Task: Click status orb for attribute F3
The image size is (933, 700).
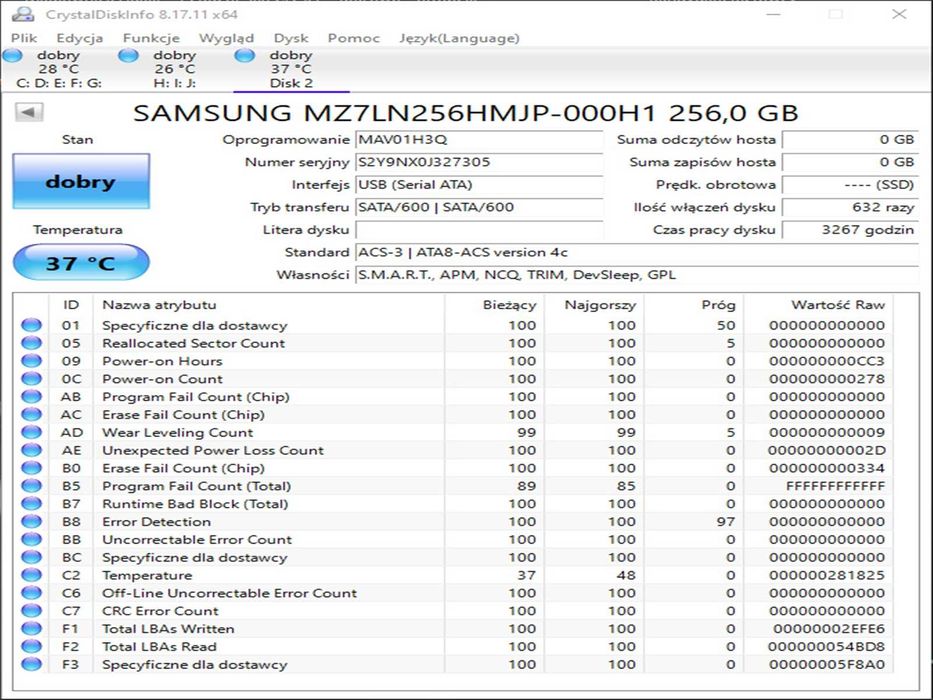Action: point(32,664)
